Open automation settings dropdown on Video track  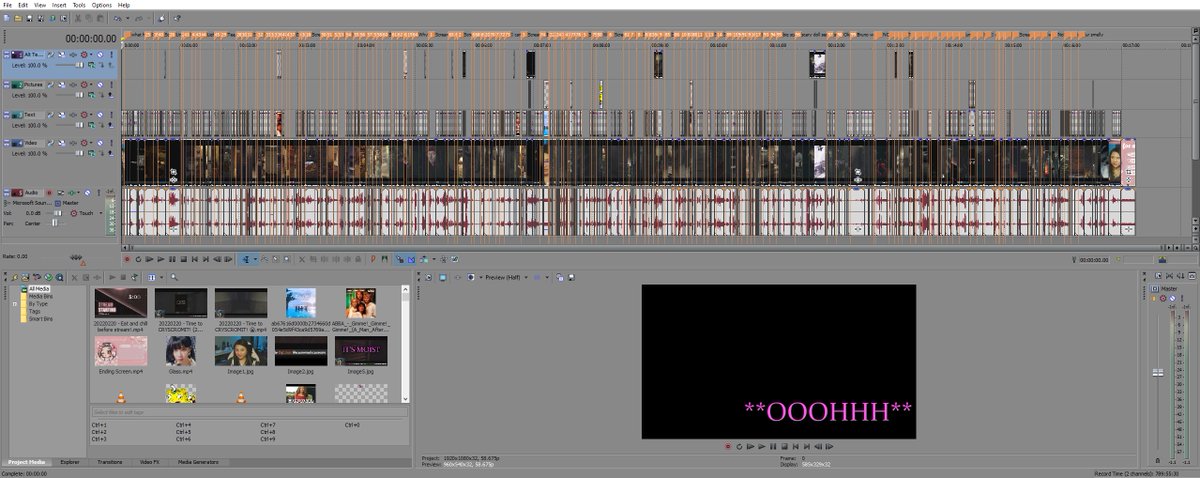click(91, 143)
